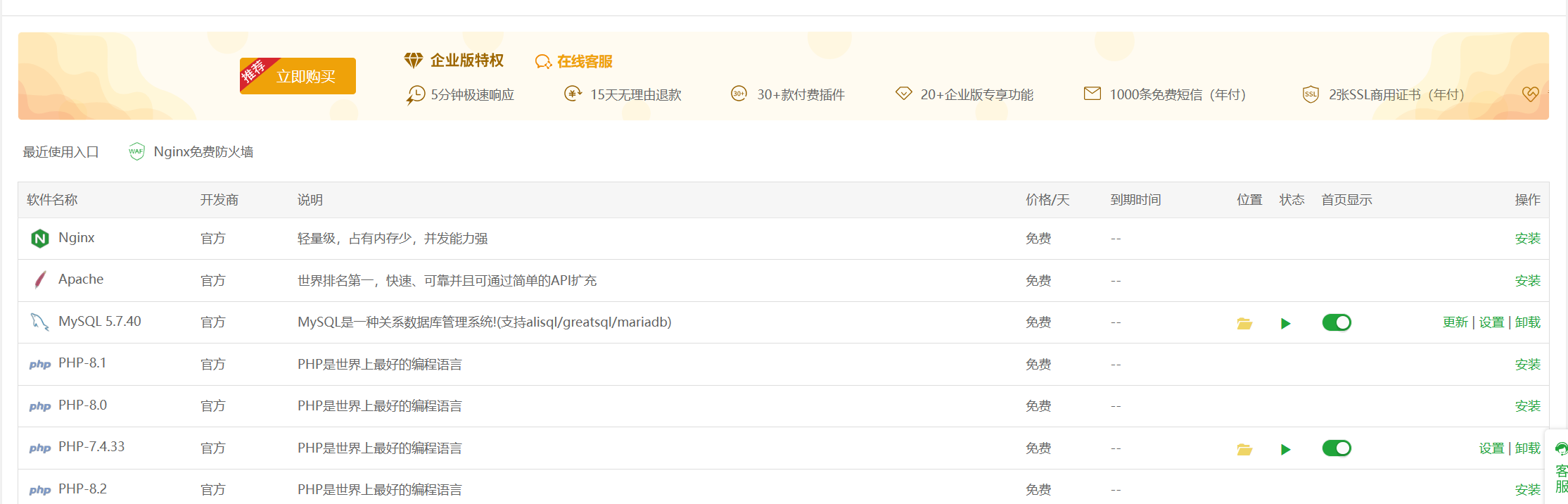This screenshot has height=504, width=1568.
Task: Click the 20+企业版专享功能 diamond icon
Action: (x=904, y=94)
